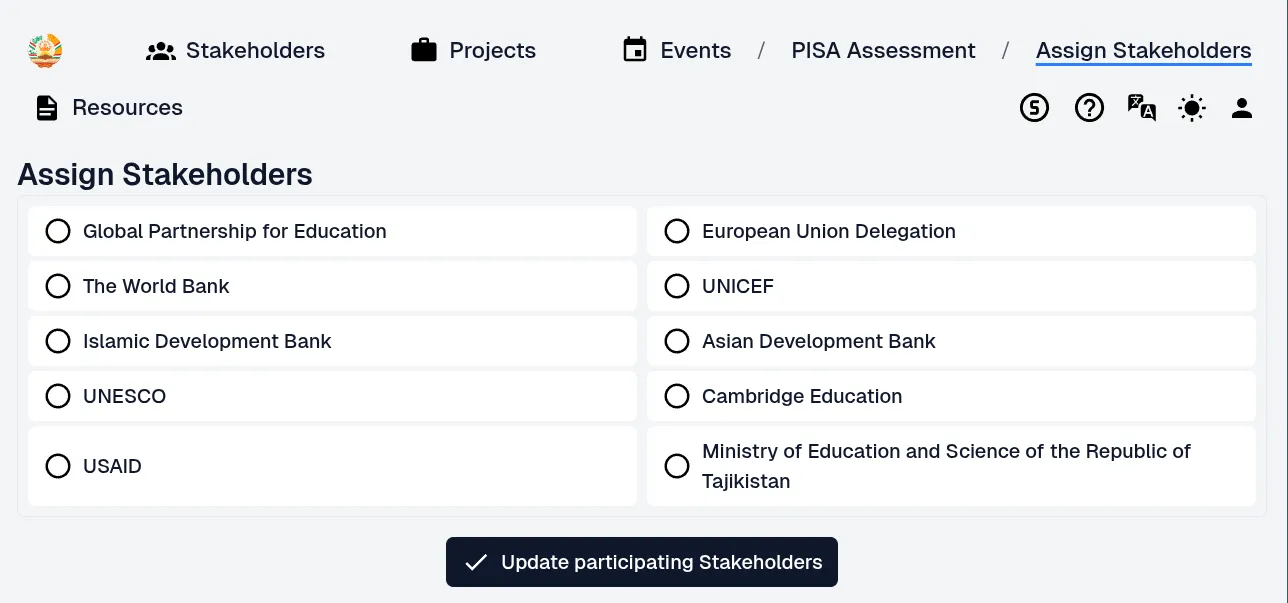This screenshot has height=603, width=1288.
Task: Select Ministry of Education and Science row
Action: coord(677,466)
